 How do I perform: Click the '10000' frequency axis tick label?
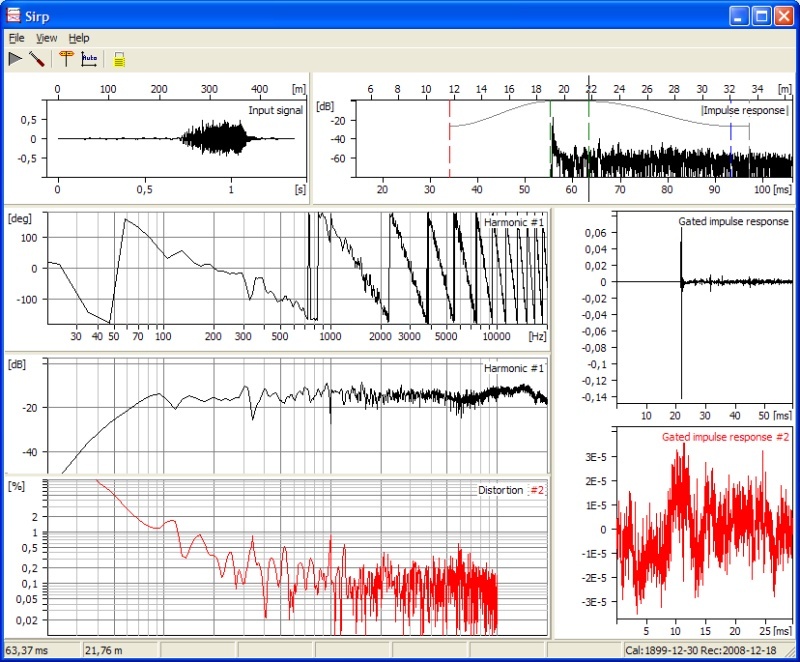point(496,336)
